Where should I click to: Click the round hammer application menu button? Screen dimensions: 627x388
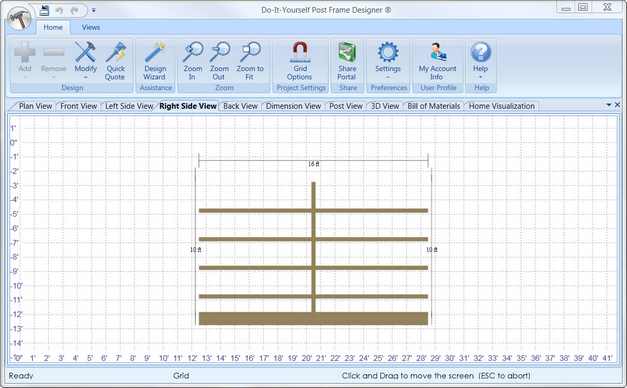[19, 18]
